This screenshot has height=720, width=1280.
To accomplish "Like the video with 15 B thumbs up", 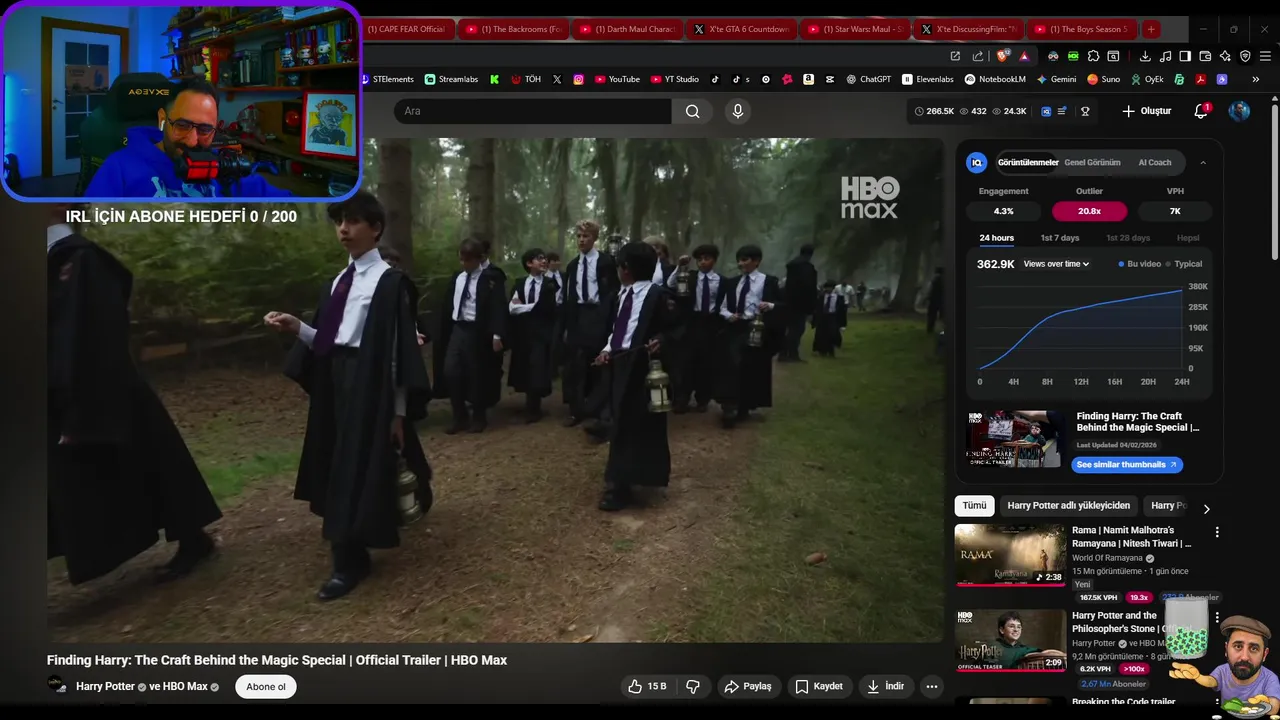I will [646, 686].
